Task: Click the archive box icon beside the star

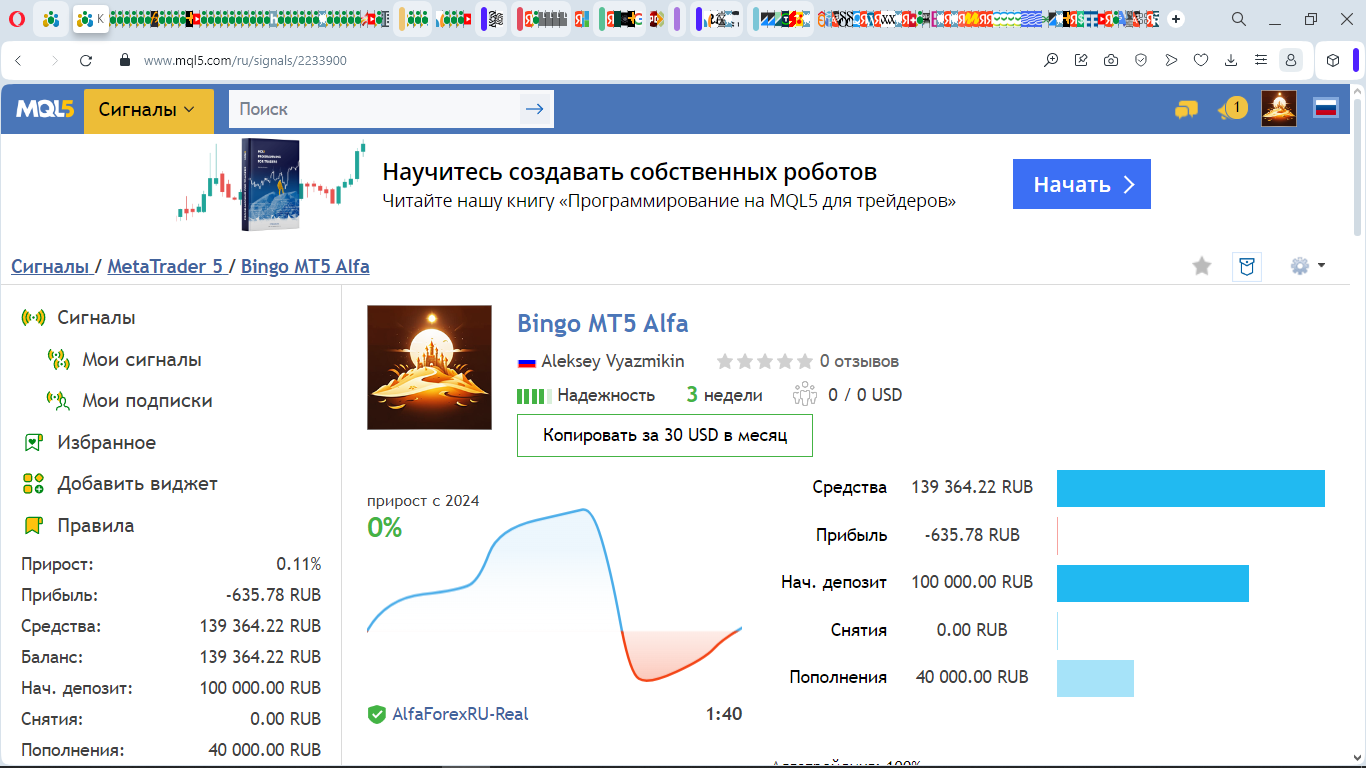Action: 1246,266
